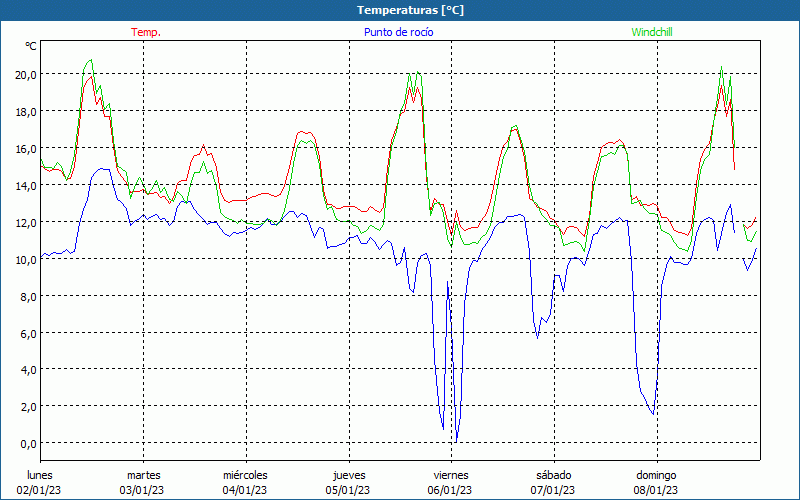Viewport: 800px width, 500px height.
Task: Click the '10,0' y-axis value
Action: pos(26,259)
